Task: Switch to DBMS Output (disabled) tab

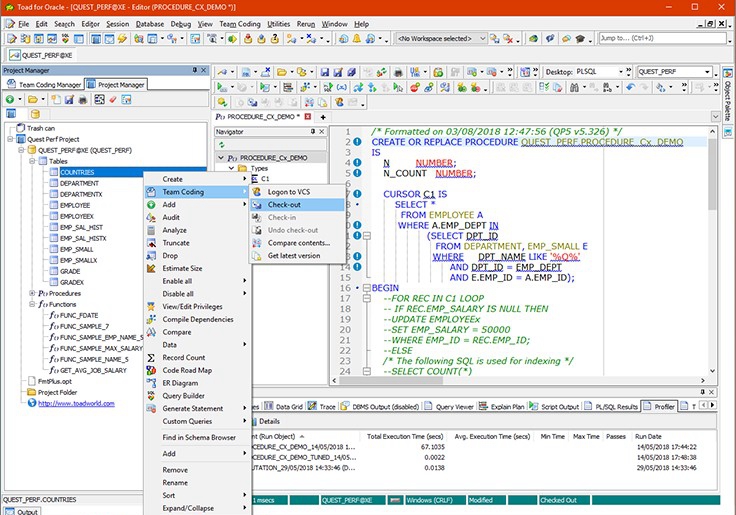Action: pos(380,407)
